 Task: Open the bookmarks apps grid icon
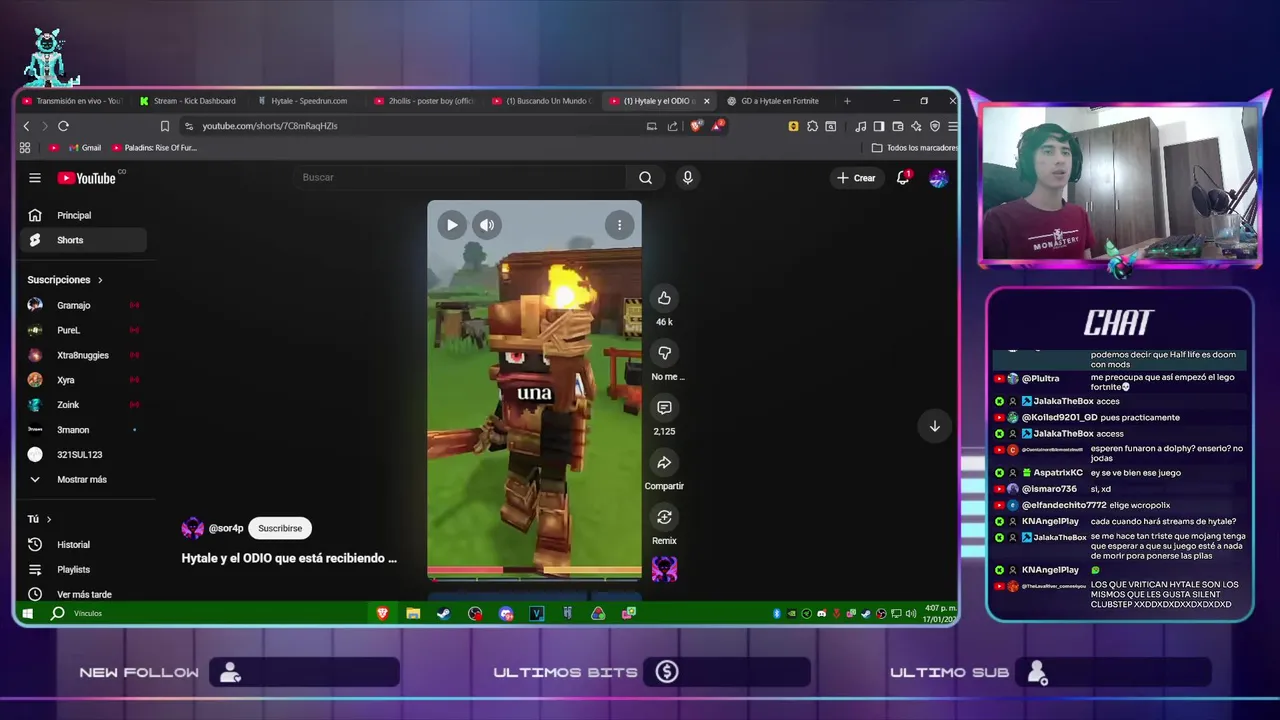point(25,148)
